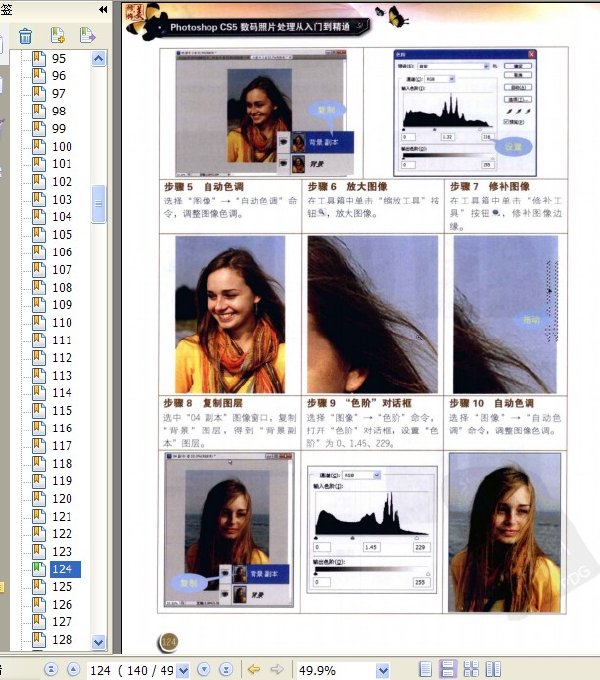Viewport: 600px width, 680px height.
Task: Click the bookmark list scroll down arrow
Action: tap(98, 642)
